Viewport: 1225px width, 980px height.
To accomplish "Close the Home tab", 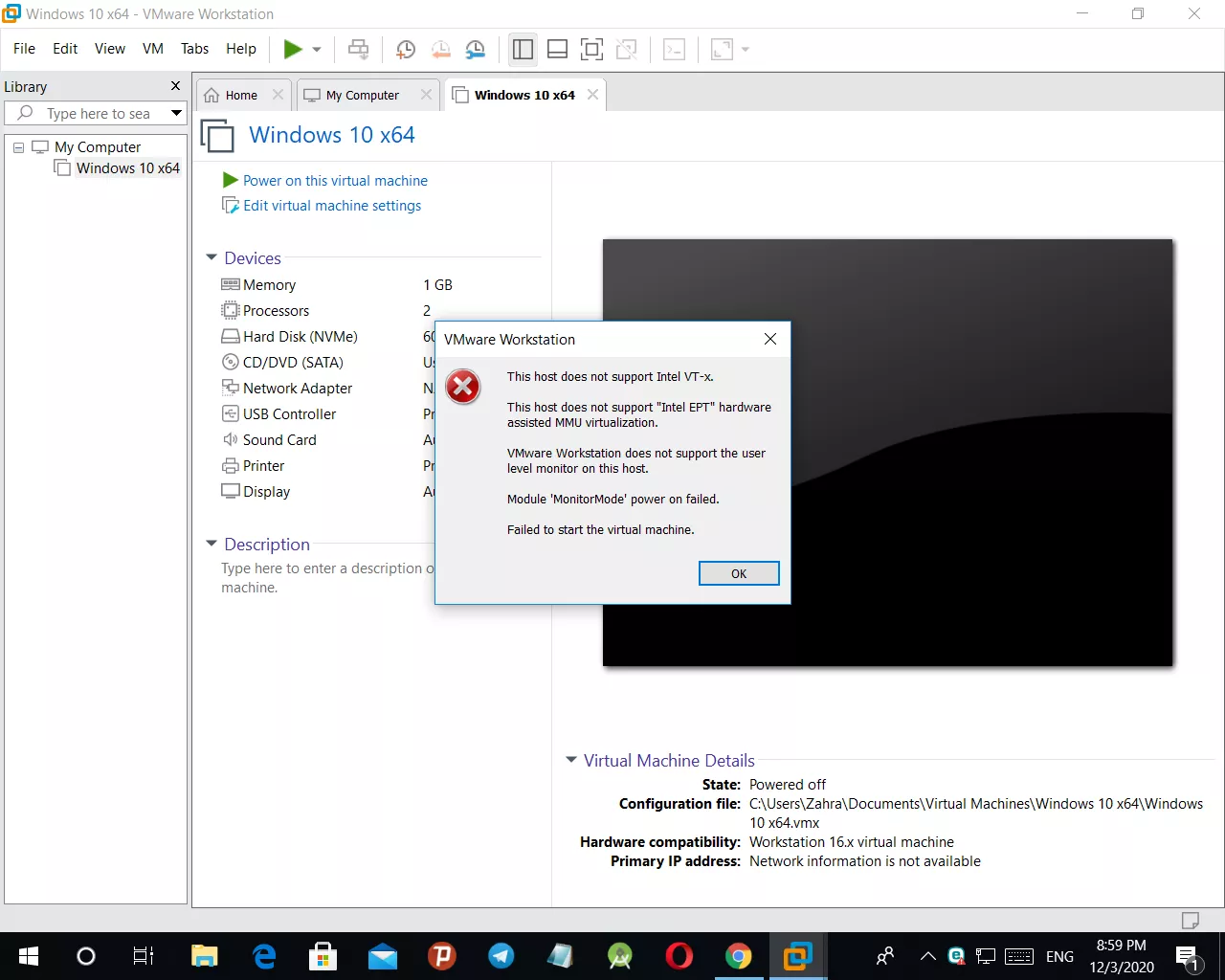I will point(278,95).
